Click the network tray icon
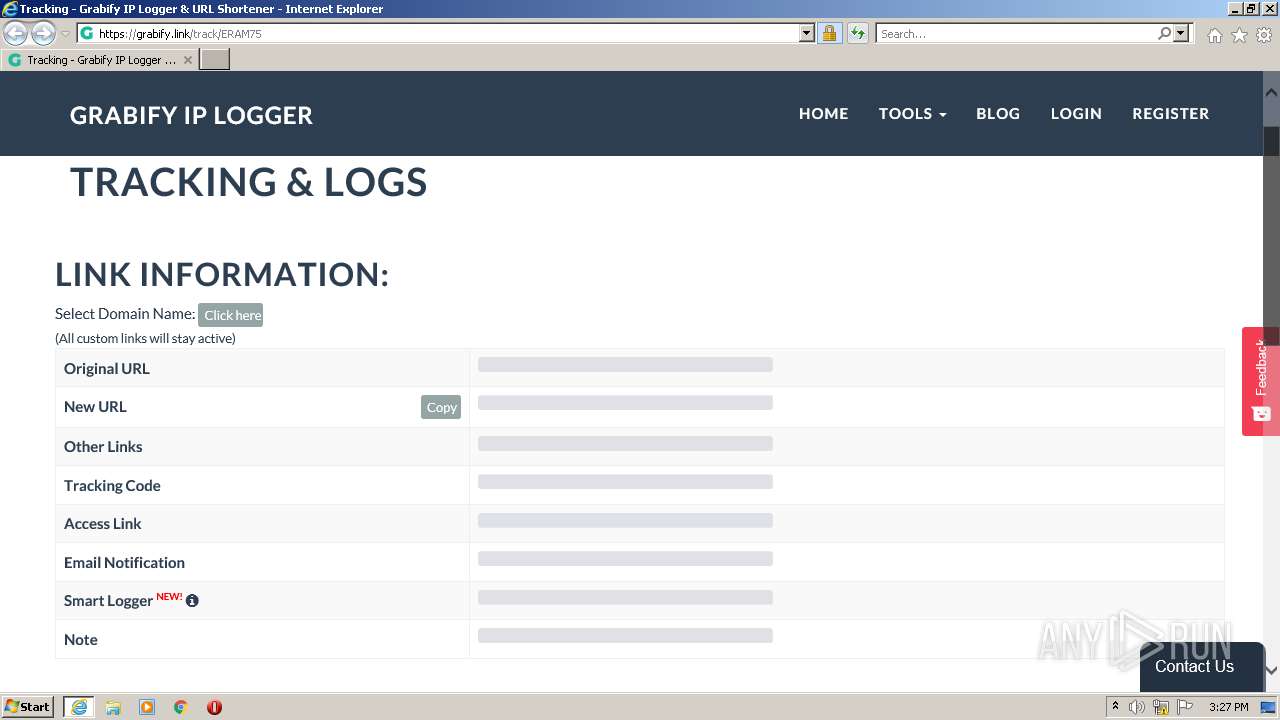 point(1161,707)
